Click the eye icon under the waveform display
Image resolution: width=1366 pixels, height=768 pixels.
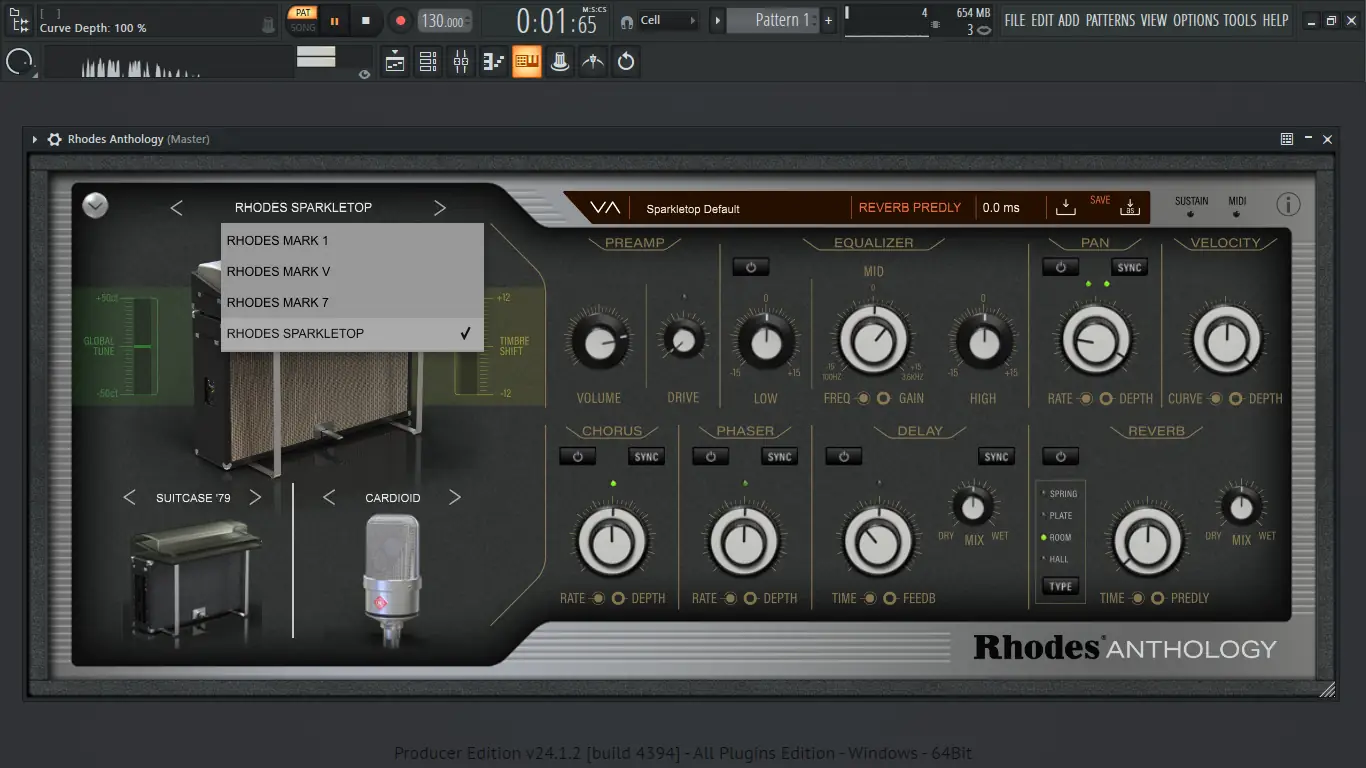click(x=364, y=74)
